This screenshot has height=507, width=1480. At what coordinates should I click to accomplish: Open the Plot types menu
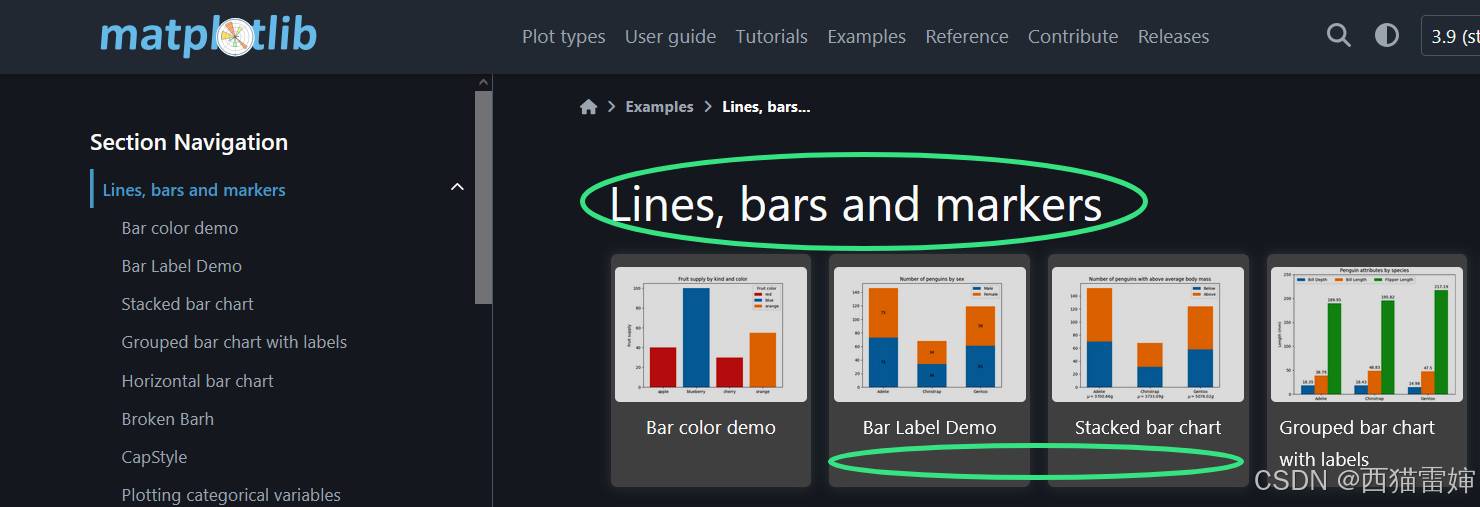563,36
